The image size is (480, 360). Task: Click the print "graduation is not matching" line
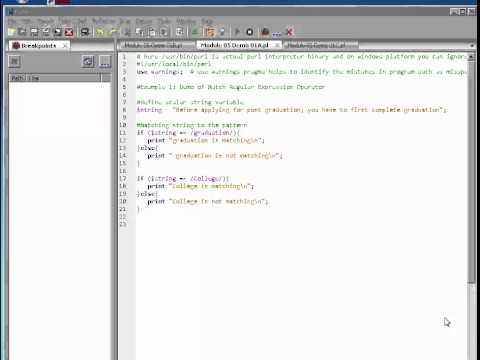(215, 156)
